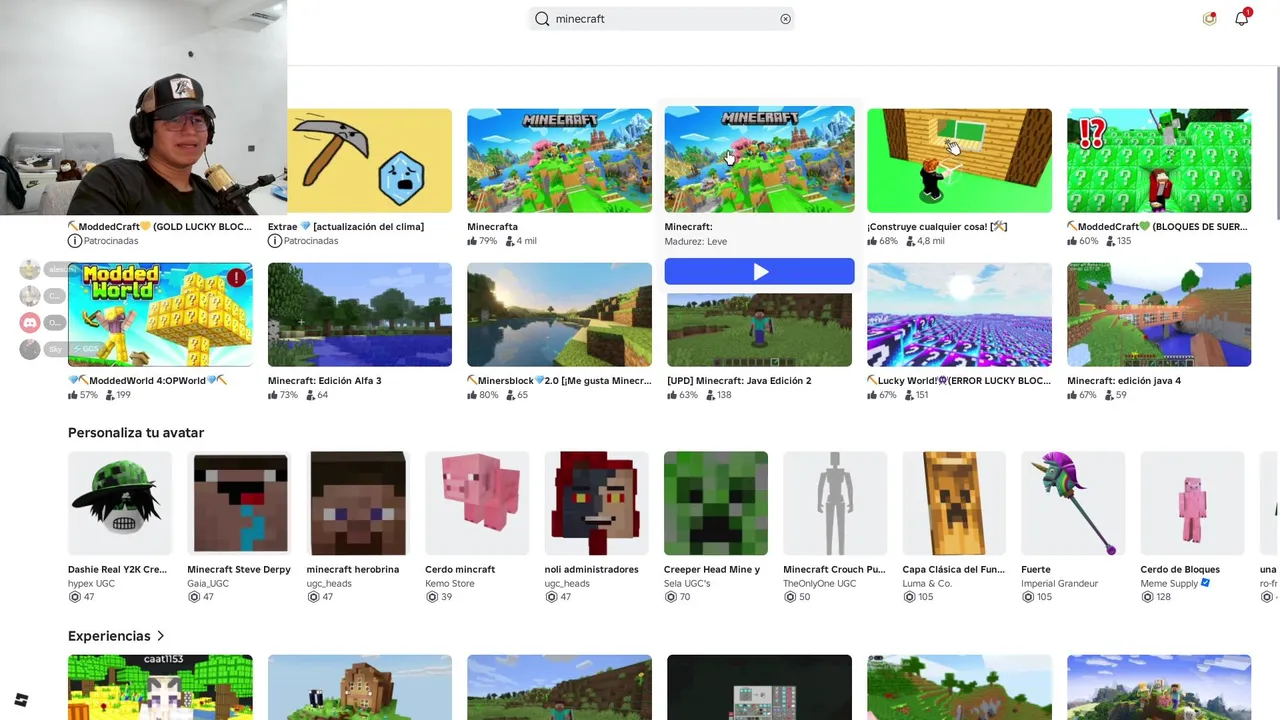Screen dimensions: 1280x720
Task: Open Lucky World purple blocks thumbnail
Action: pos(959,314)
